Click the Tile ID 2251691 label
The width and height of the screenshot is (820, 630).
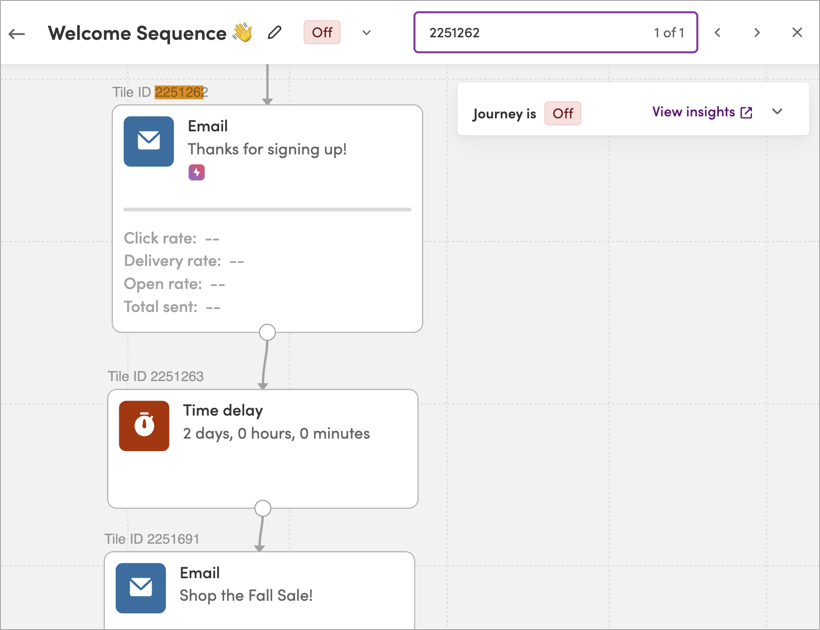point(152,539)
